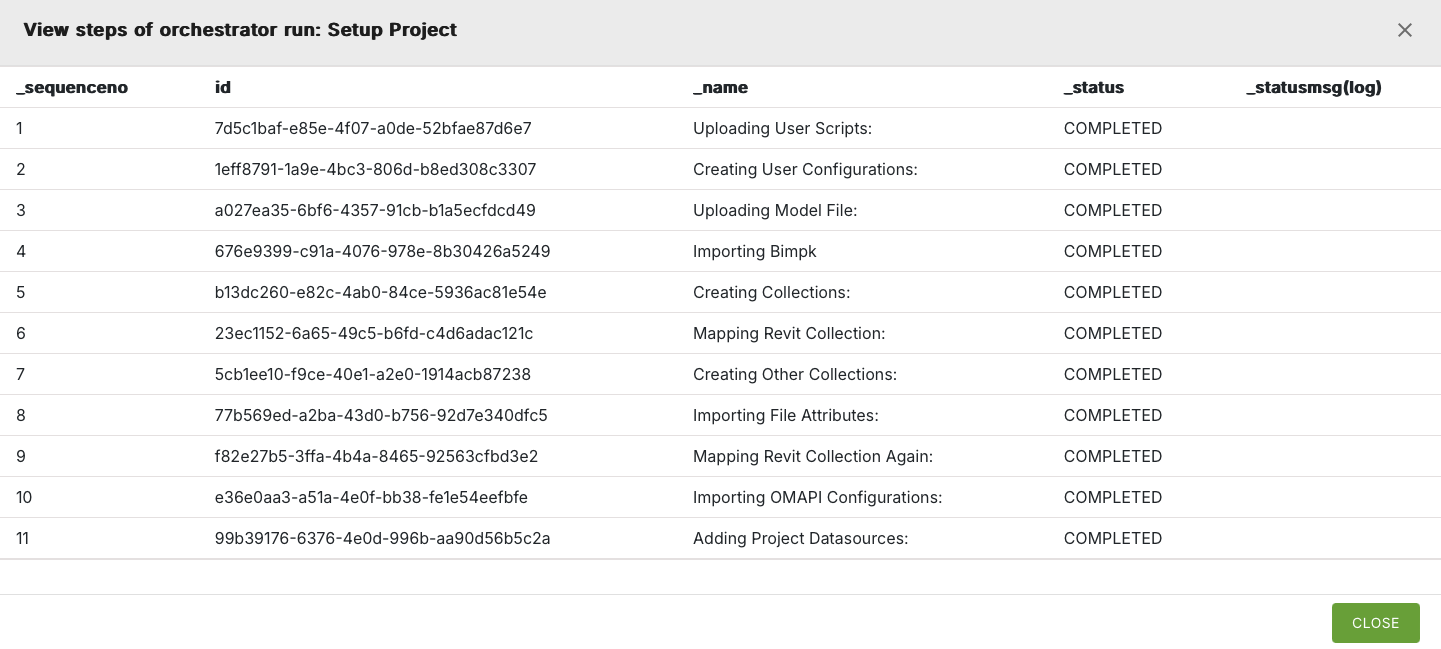Click the Creating Collections step name
1441x649 pixels.
(x=771, y=292)
